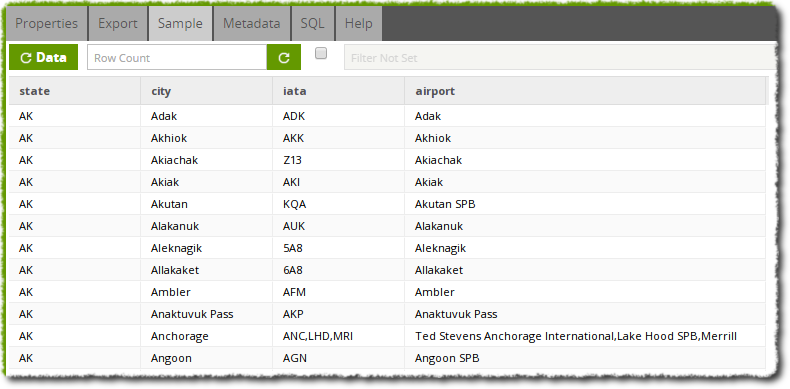
Task: Open the Metadata tab
Action: [252, 24]
